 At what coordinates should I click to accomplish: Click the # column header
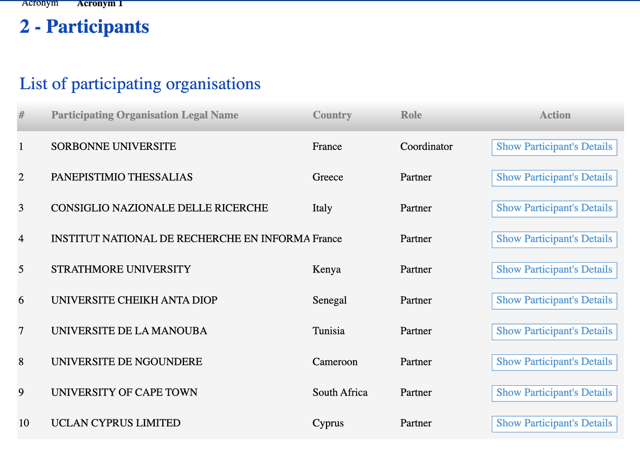pos(21,115)
